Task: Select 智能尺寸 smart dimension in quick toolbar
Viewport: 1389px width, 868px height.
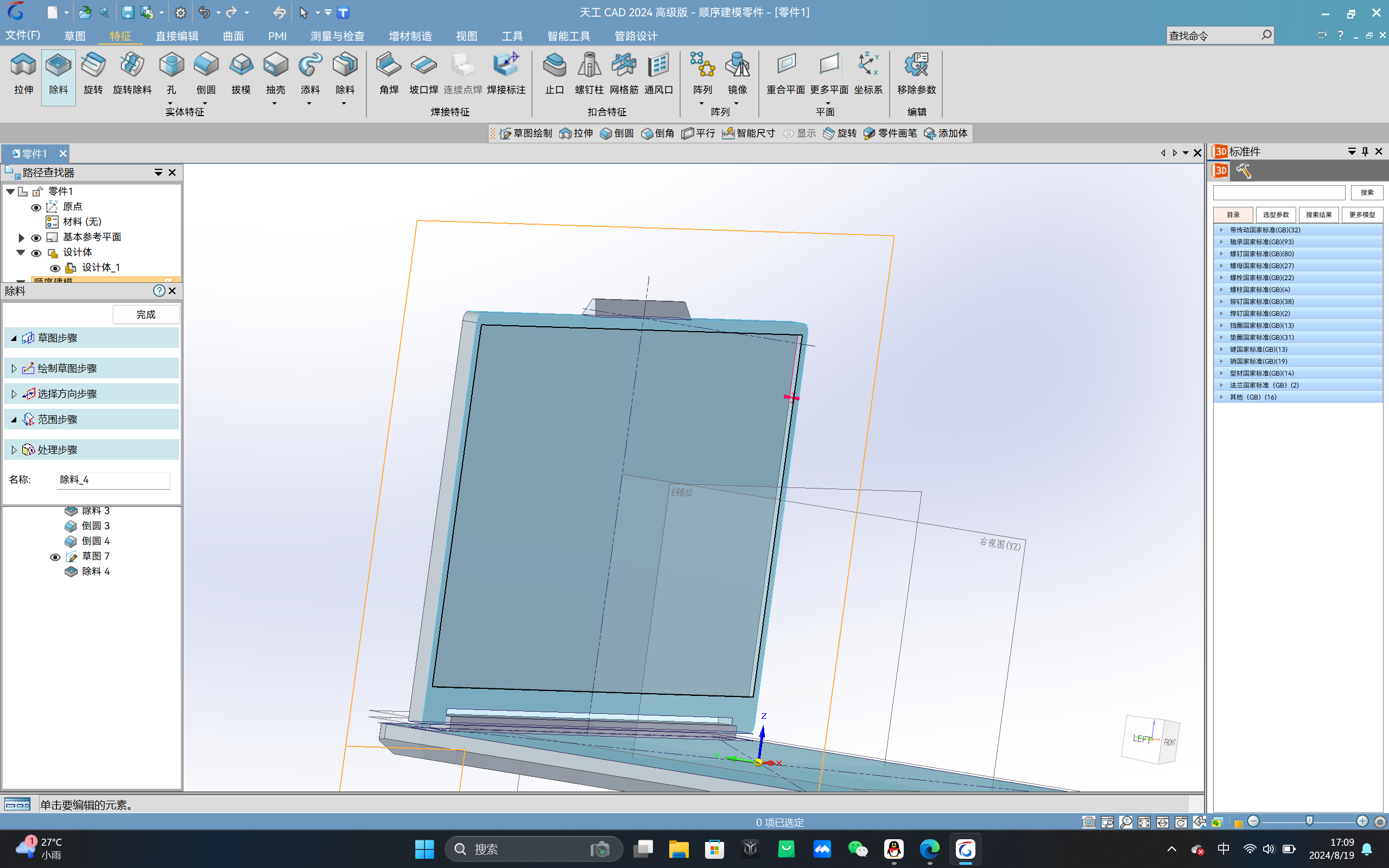Action: click(749, 133)
